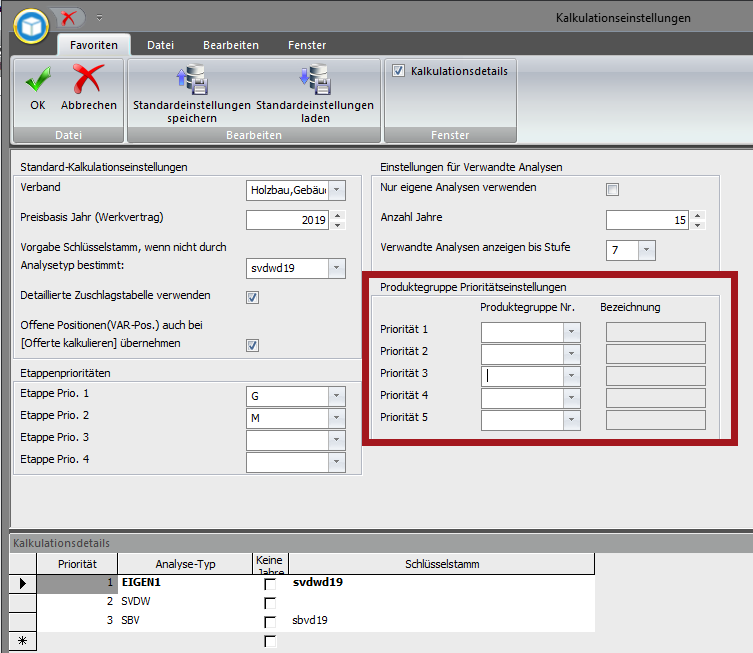Open the round application cube menu button
753x653 pixels.
(31, 26)
